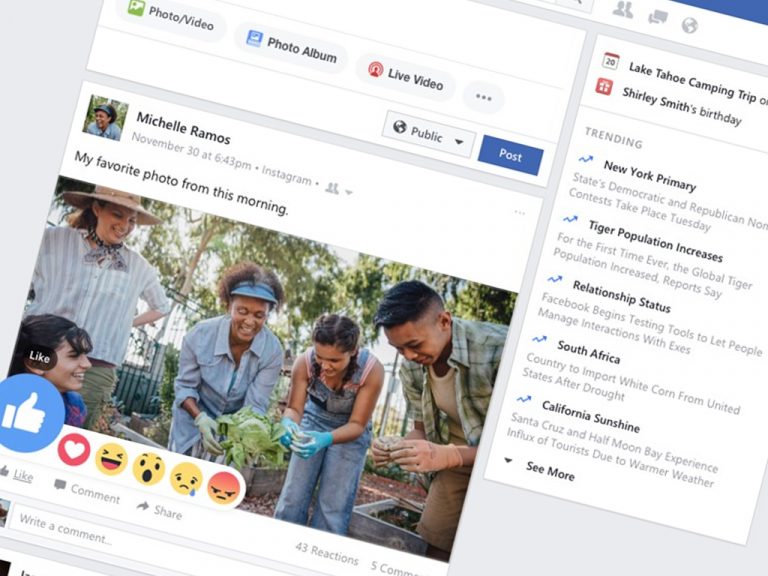Click the blue Post button
This screenshot has height=576, width=768.
coord(510,155)
